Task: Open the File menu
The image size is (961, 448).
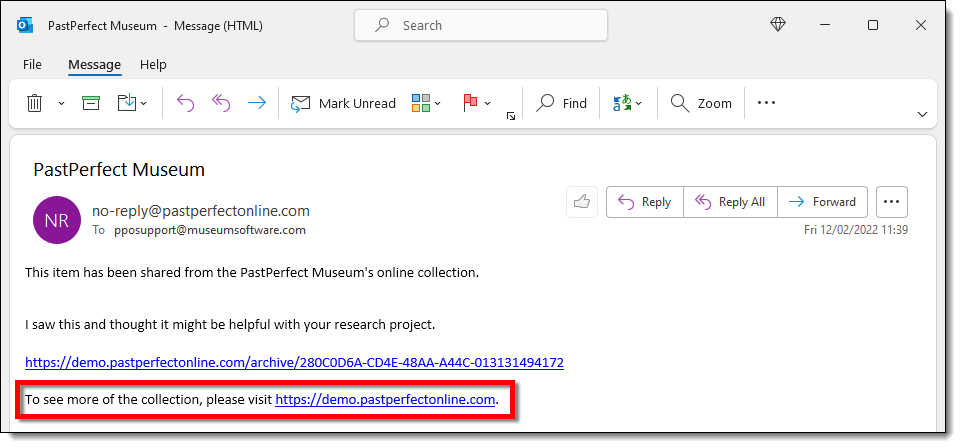Action: [x=32, y=64]
